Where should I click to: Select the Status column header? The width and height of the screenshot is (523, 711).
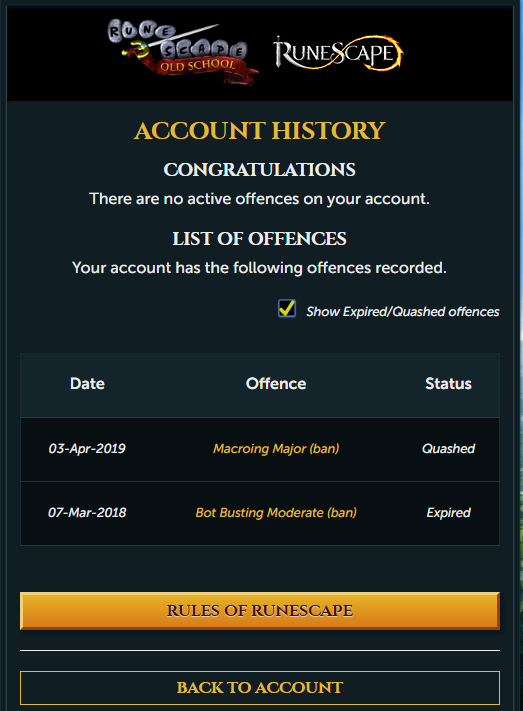(448, 384)
